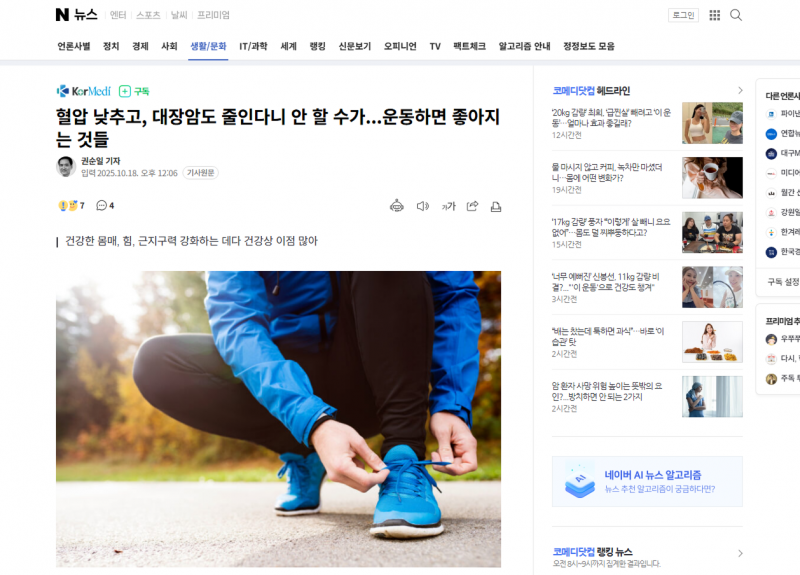Click the reaction emoji count 7
Viewport: 800px width, 575px height.
[71, 206]
